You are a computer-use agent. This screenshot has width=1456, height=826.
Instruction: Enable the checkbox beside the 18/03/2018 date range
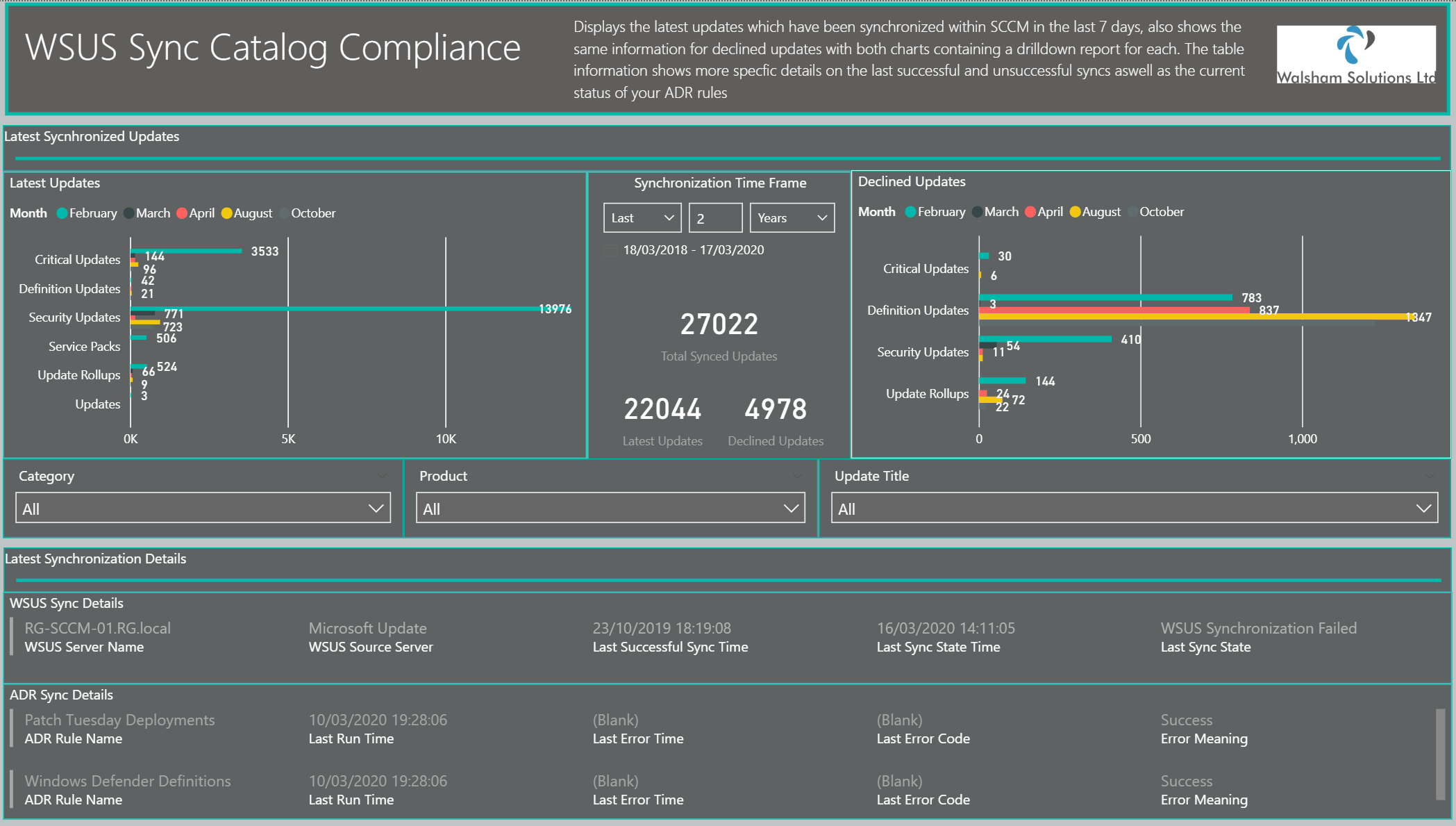tap(609, 250)
